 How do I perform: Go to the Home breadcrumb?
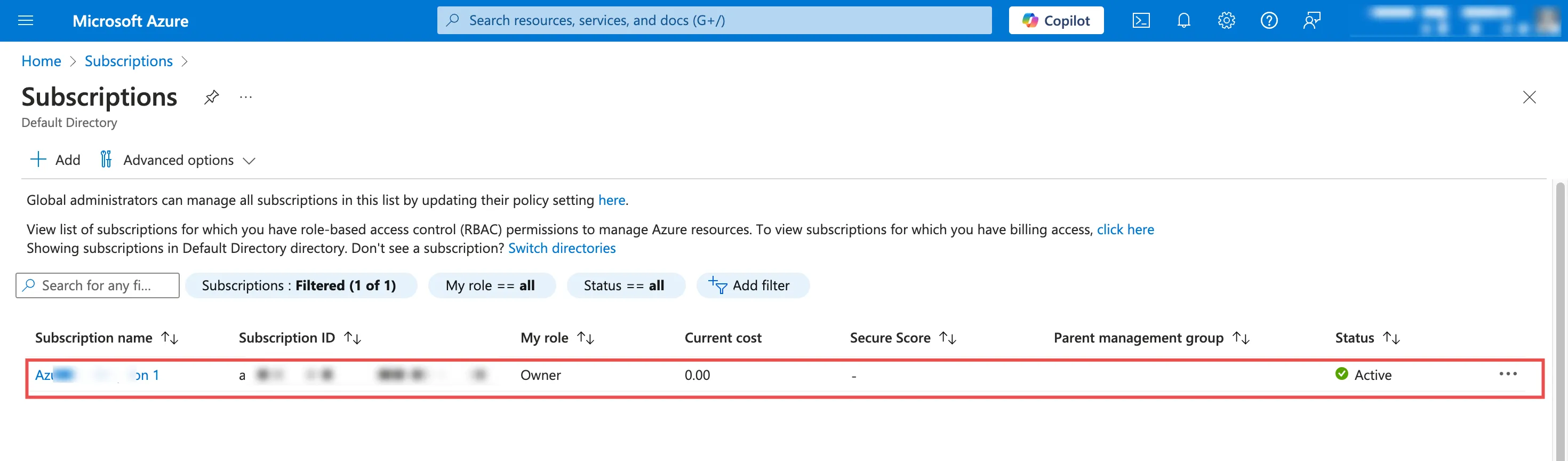pos(41,61)
